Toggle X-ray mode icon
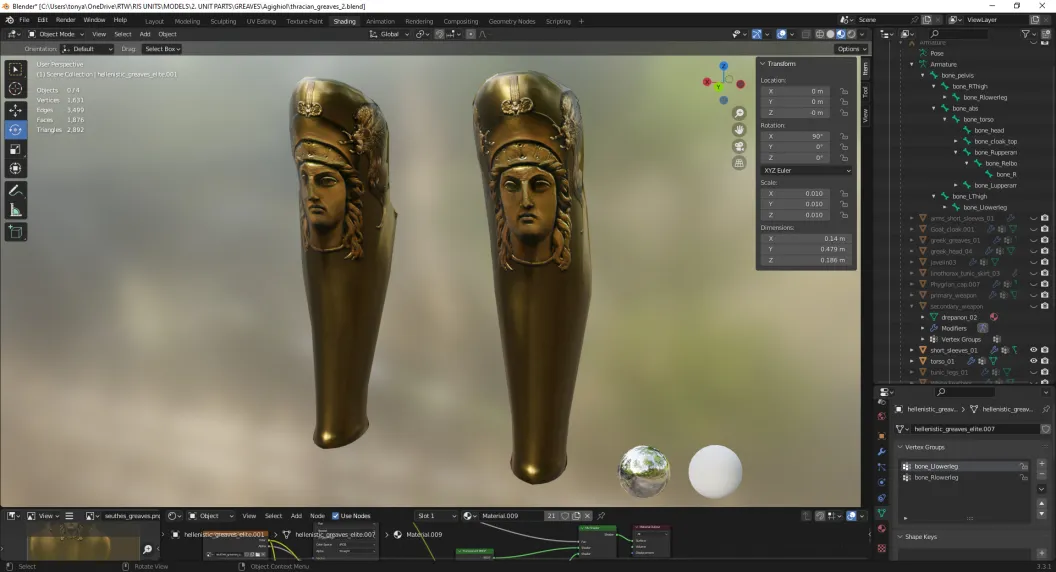The width and height of the screenshot is (1056, 572). 805,34
